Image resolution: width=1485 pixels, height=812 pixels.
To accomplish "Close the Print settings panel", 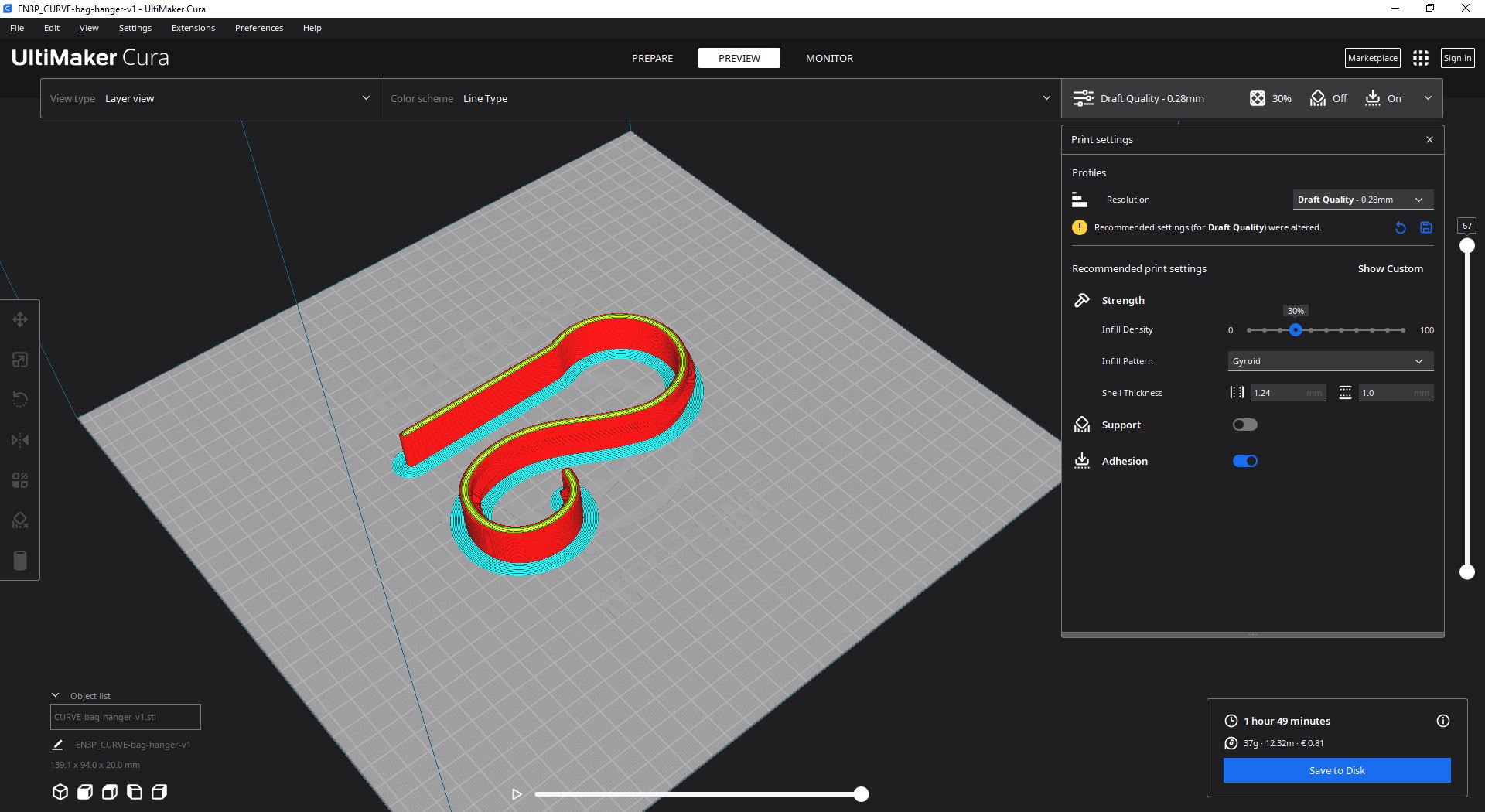I will tap(1429, 140).
